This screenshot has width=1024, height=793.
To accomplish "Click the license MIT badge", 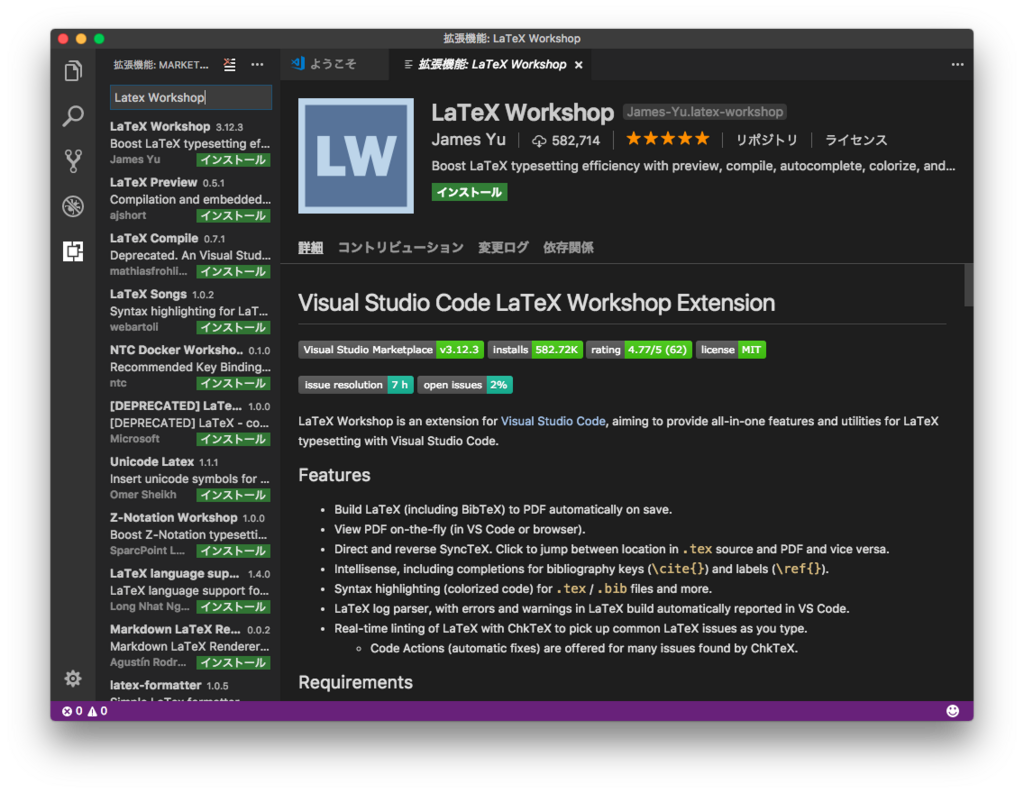I will click(x=731, y=349).
